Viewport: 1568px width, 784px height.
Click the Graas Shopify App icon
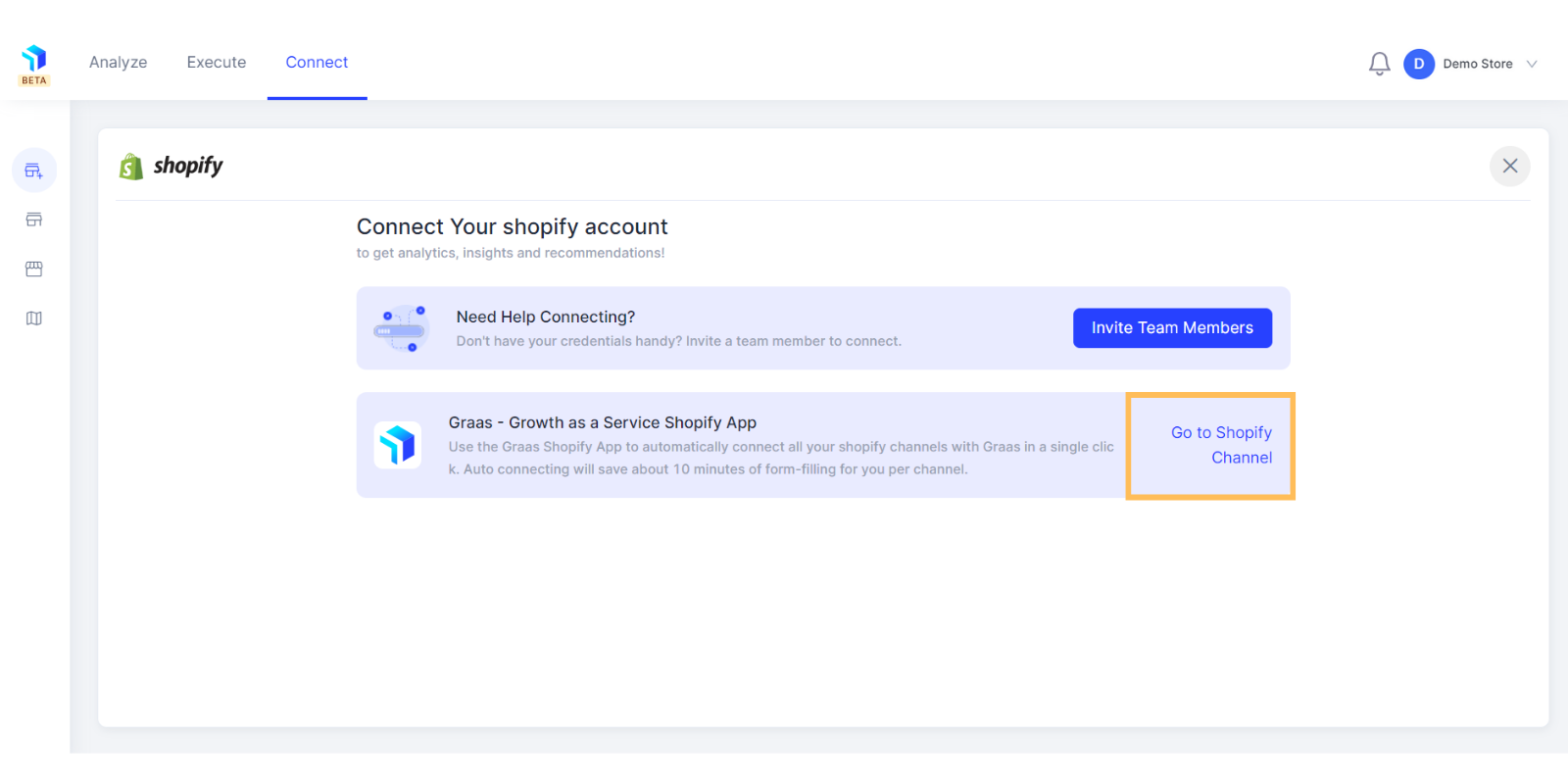[398, 445]
